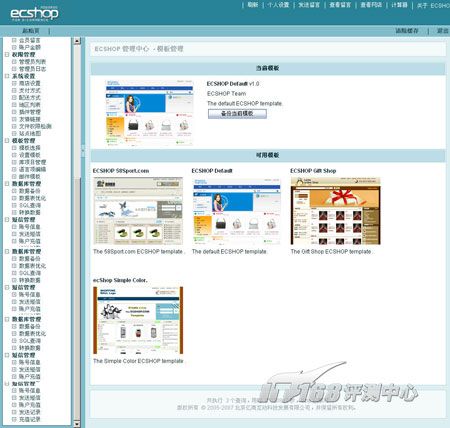Click the page icon beside 邮件模板
The image size is (450, 428).
click(14, 176)
